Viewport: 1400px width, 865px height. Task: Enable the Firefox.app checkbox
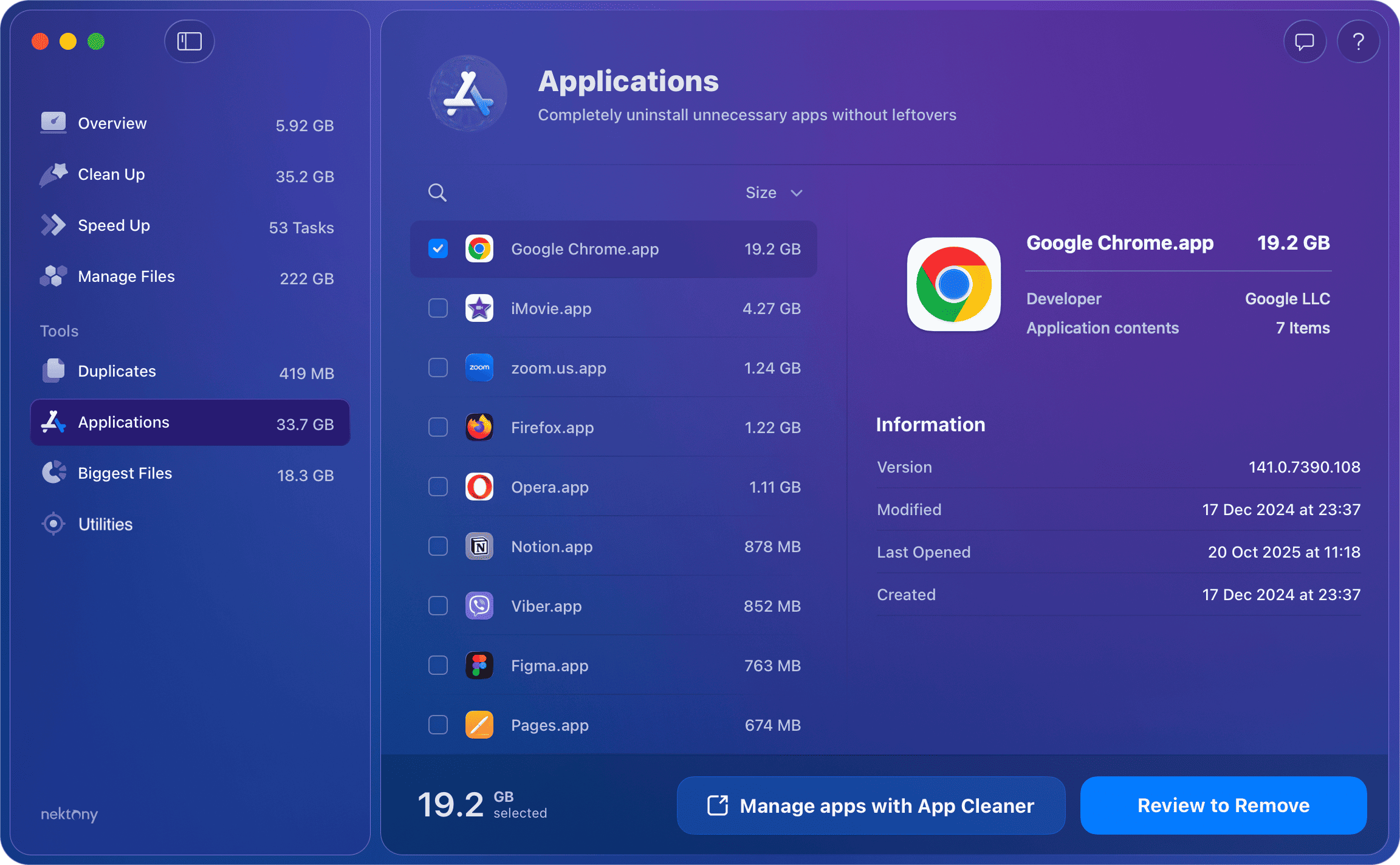(437, 427)
